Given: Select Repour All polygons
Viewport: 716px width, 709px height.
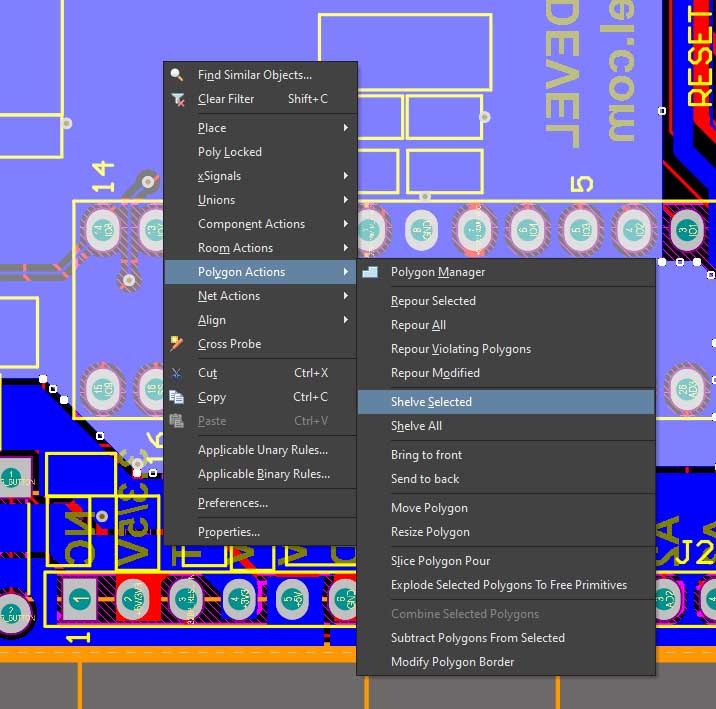Looking at the screenshot, I should tap(418, 325).
